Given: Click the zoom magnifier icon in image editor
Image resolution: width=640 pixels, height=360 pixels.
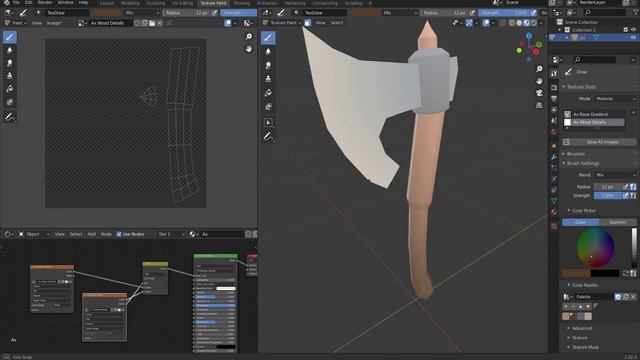Looking at the screenshot, I should coord(249,37).
